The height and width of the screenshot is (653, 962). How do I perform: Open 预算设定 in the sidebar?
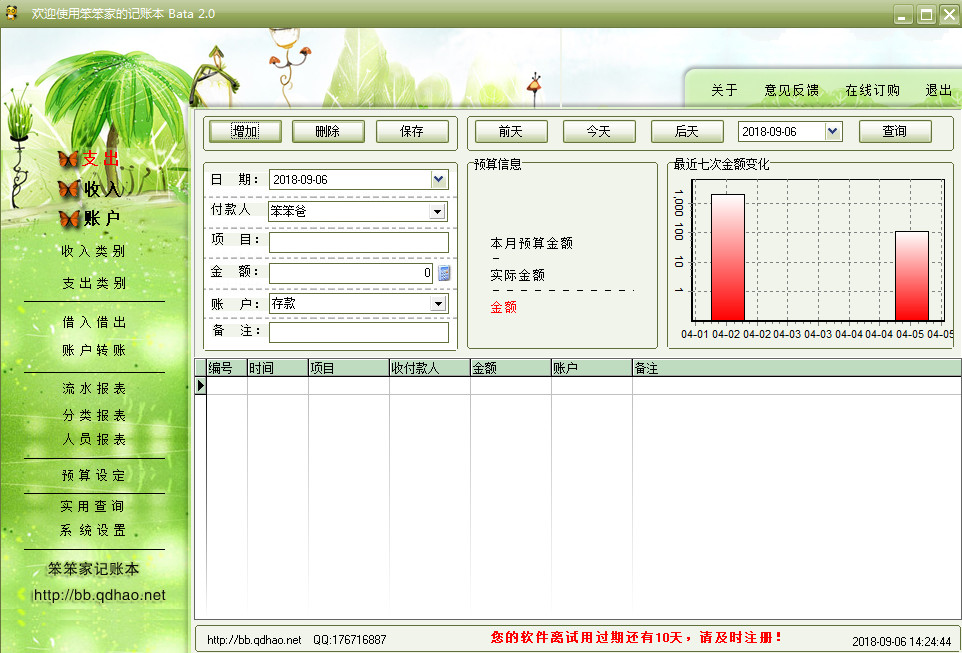point(94,476)
